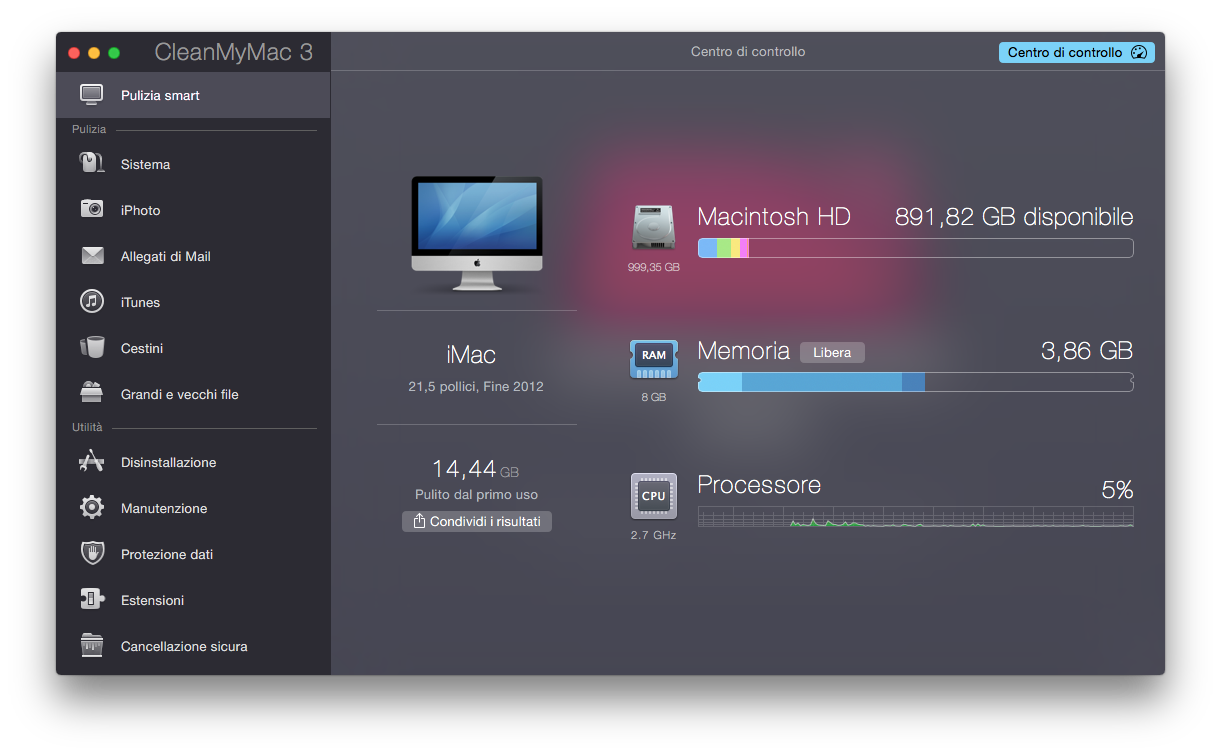Viewport: 1221px width, 755px height.
Task: Click the CPU processor chip icon
Action: click(654, 496)
